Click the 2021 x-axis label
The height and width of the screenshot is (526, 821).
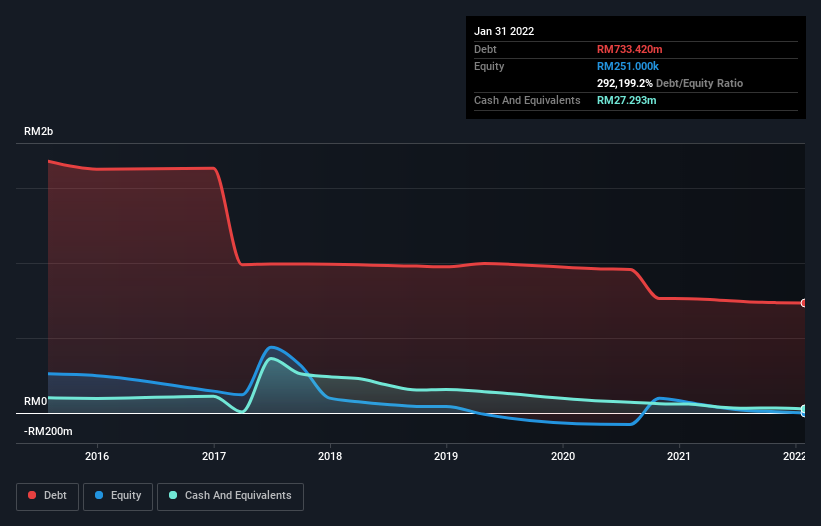(x=679, y=456)
